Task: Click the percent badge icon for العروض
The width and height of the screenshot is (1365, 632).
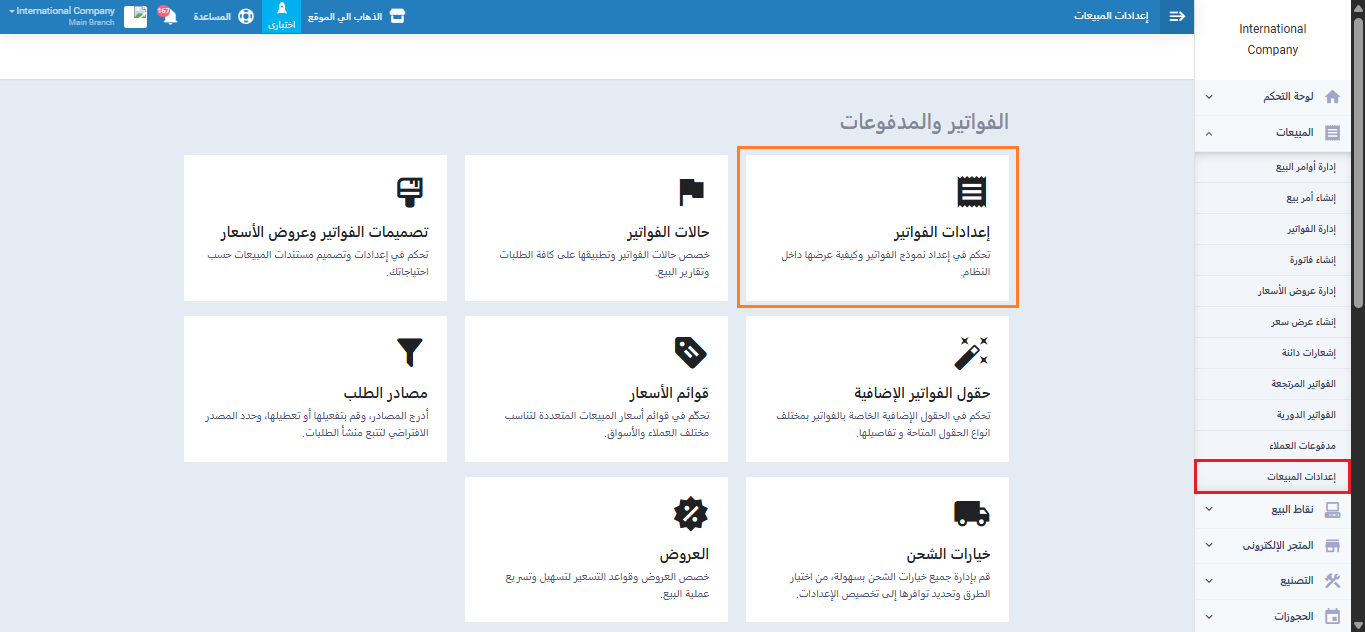Action: point(691,513)
